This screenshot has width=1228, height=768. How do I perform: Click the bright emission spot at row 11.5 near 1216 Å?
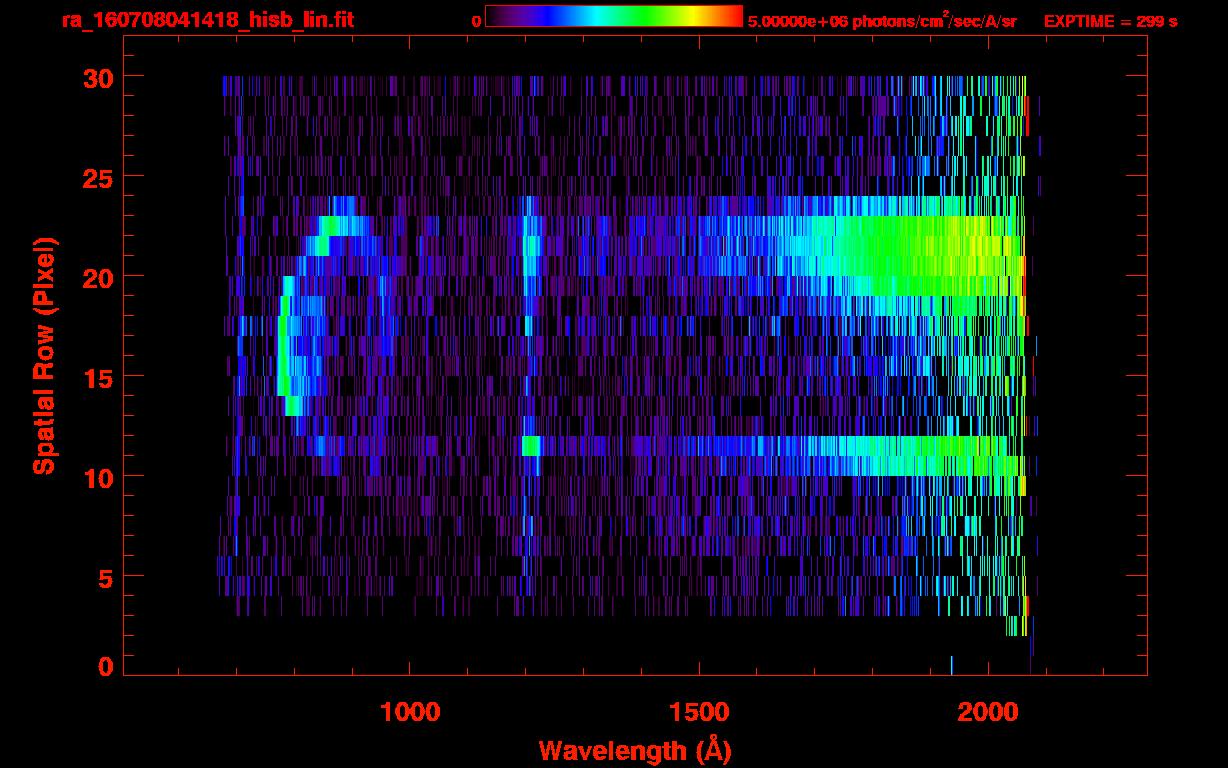coord(531,446)
